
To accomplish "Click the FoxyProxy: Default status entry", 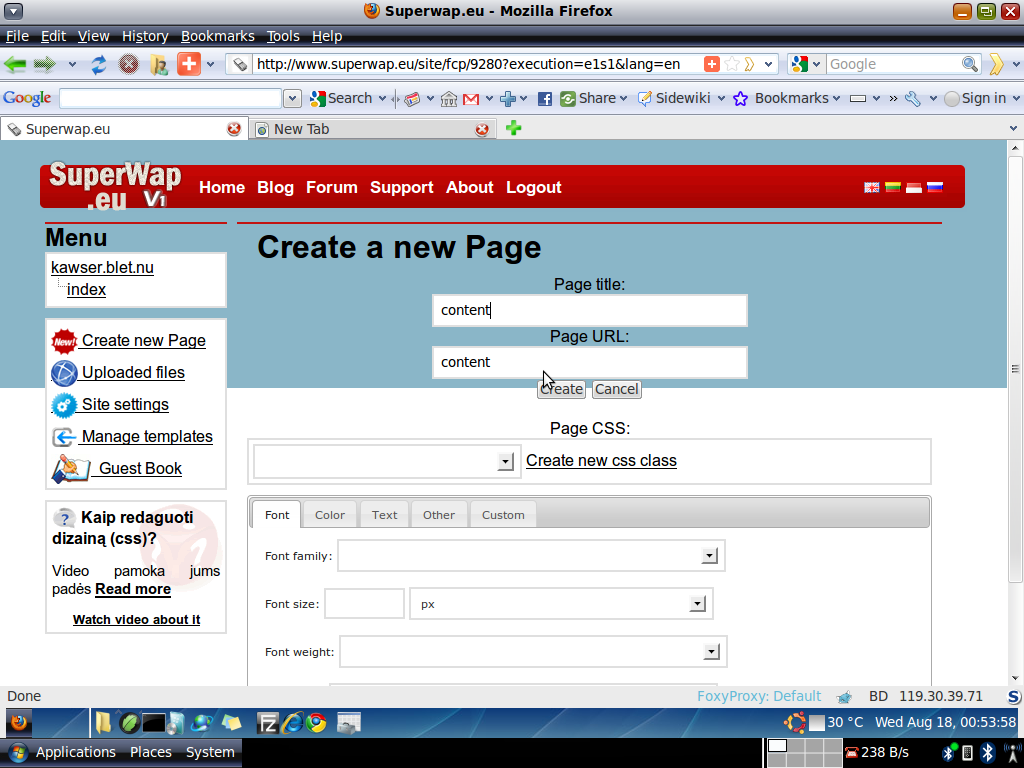I will pyautogui.click(x=759, y=696).
